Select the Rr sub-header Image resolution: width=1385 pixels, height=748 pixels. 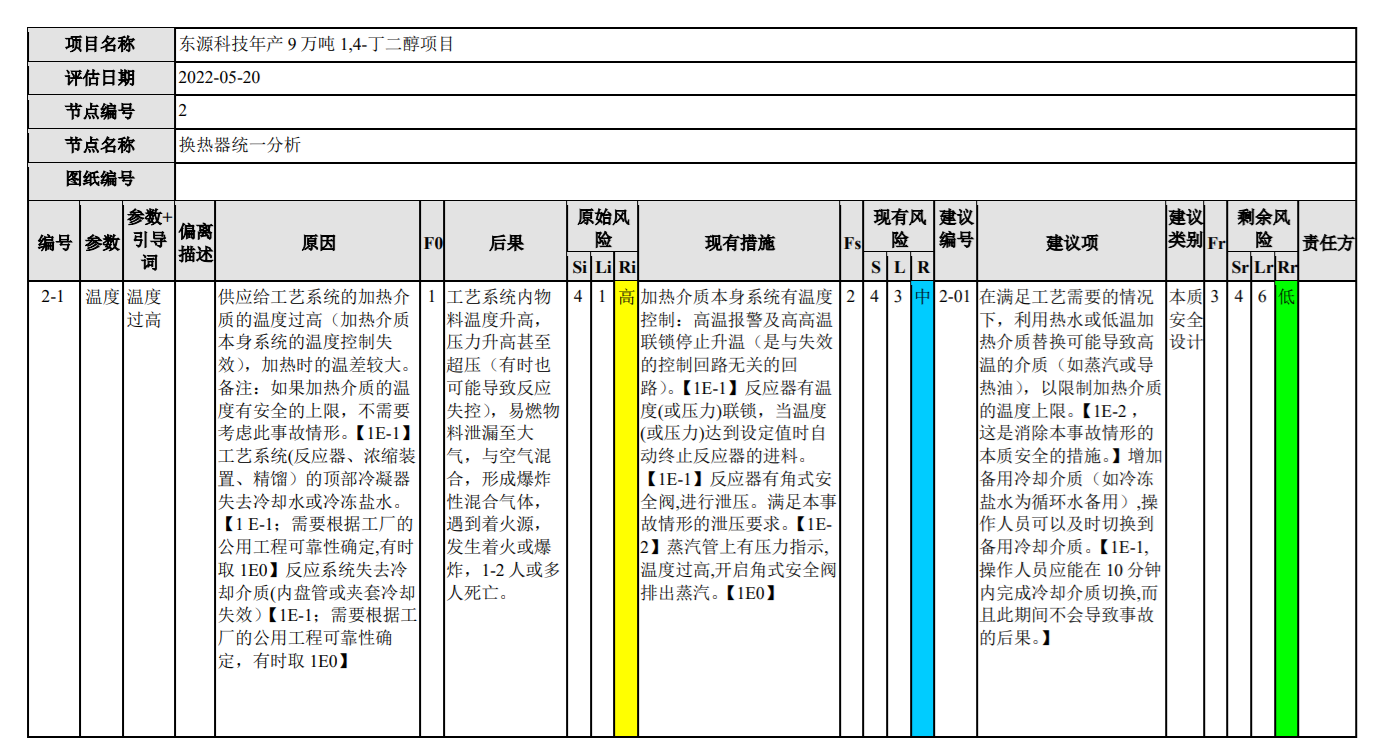tap(1287, 268)
